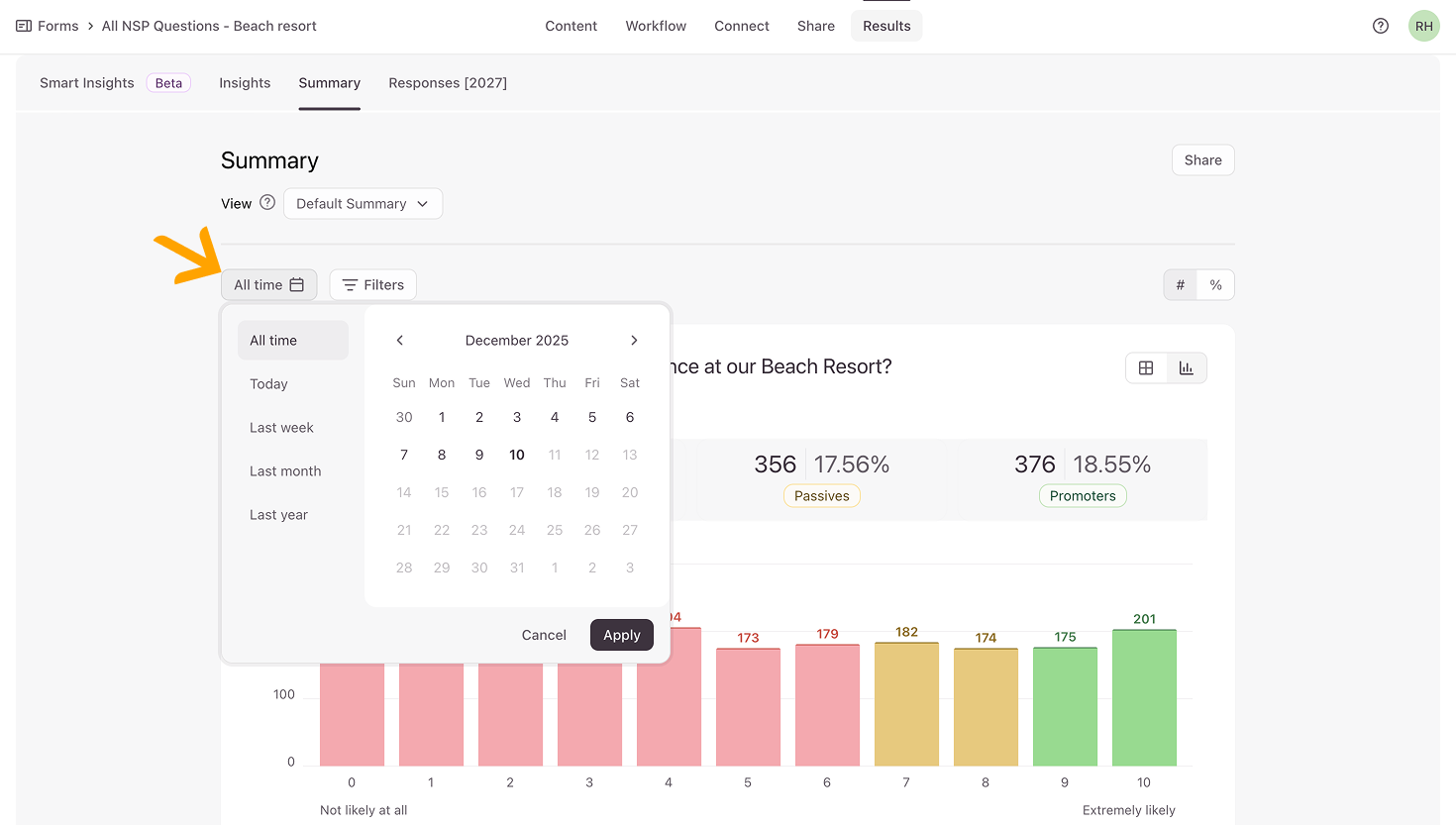Open the Default Summary view dropdown

click(363, 204)
